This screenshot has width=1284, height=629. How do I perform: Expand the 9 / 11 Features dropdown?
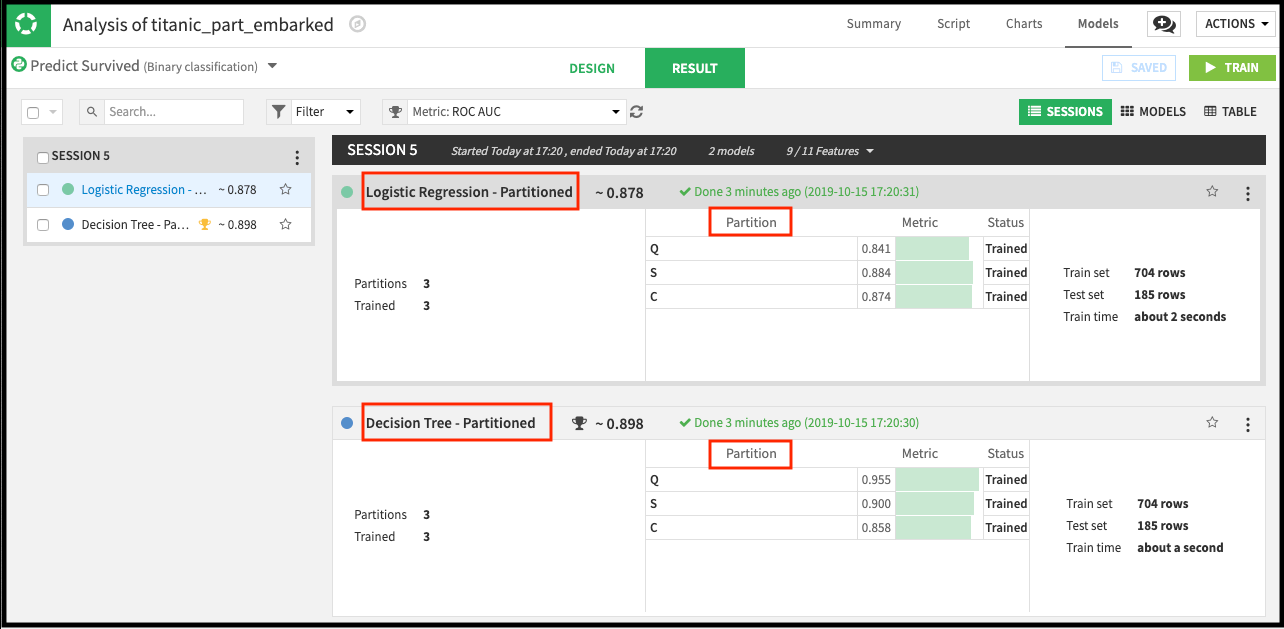[x=830, y=151]
